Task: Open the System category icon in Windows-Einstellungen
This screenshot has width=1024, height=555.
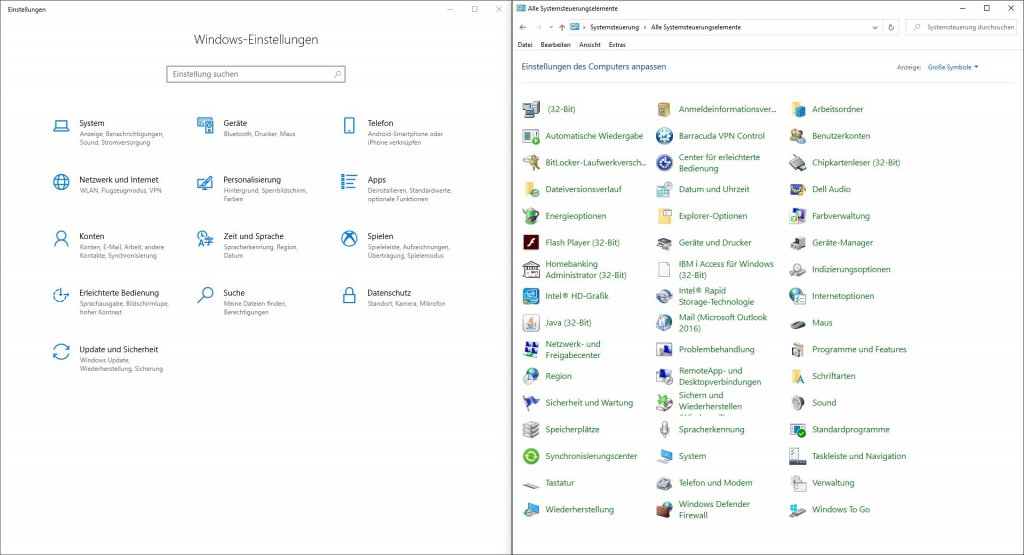Action: click(61, 126)
